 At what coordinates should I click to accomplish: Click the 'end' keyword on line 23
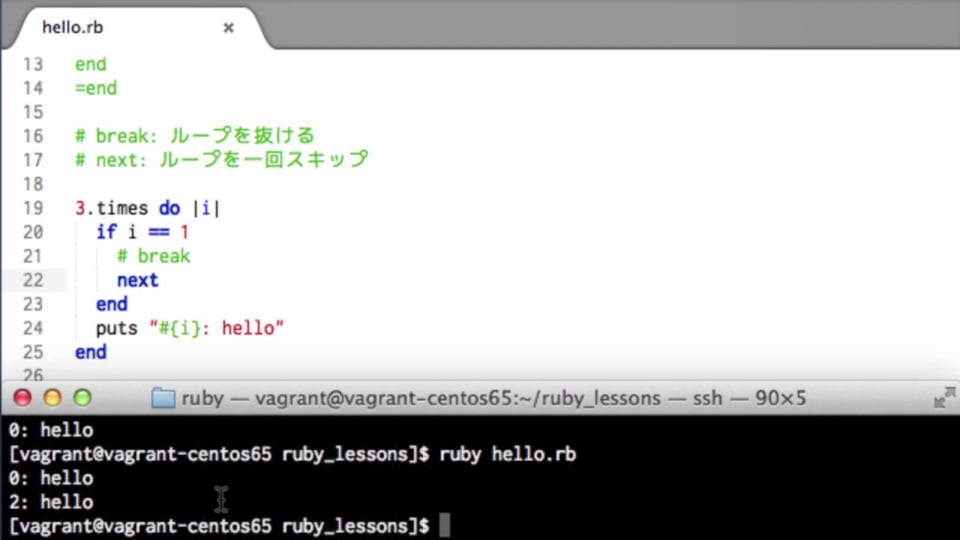pyautogui.click(x=112, y=304)
